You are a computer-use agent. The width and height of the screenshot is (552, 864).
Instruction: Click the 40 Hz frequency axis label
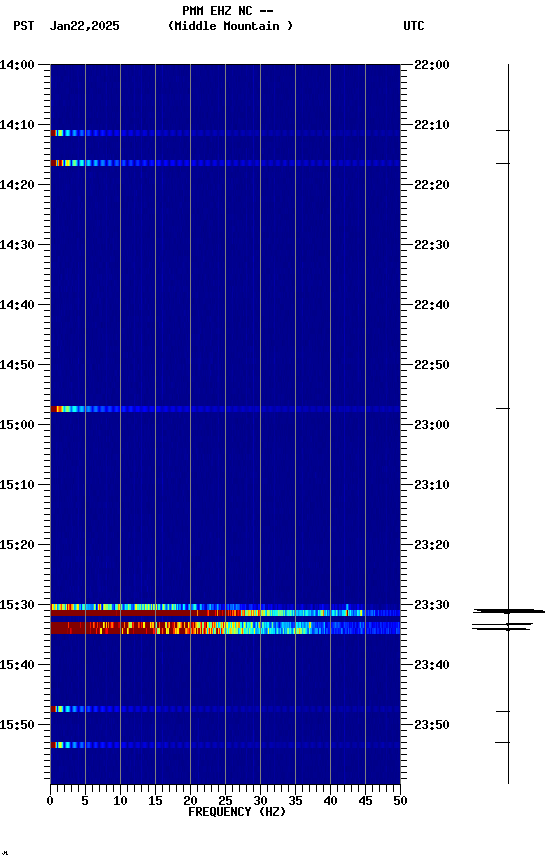330,801
